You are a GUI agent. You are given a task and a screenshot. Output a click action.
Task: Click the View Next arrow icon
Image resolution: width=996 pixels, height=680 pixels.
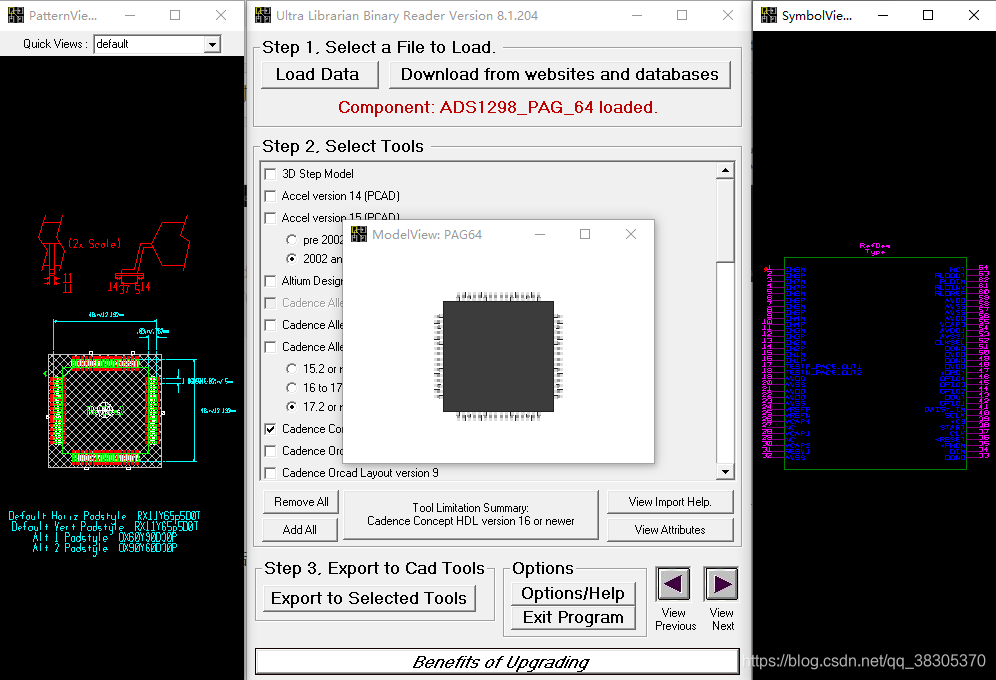pyautogui.click(x=722, y=583)
